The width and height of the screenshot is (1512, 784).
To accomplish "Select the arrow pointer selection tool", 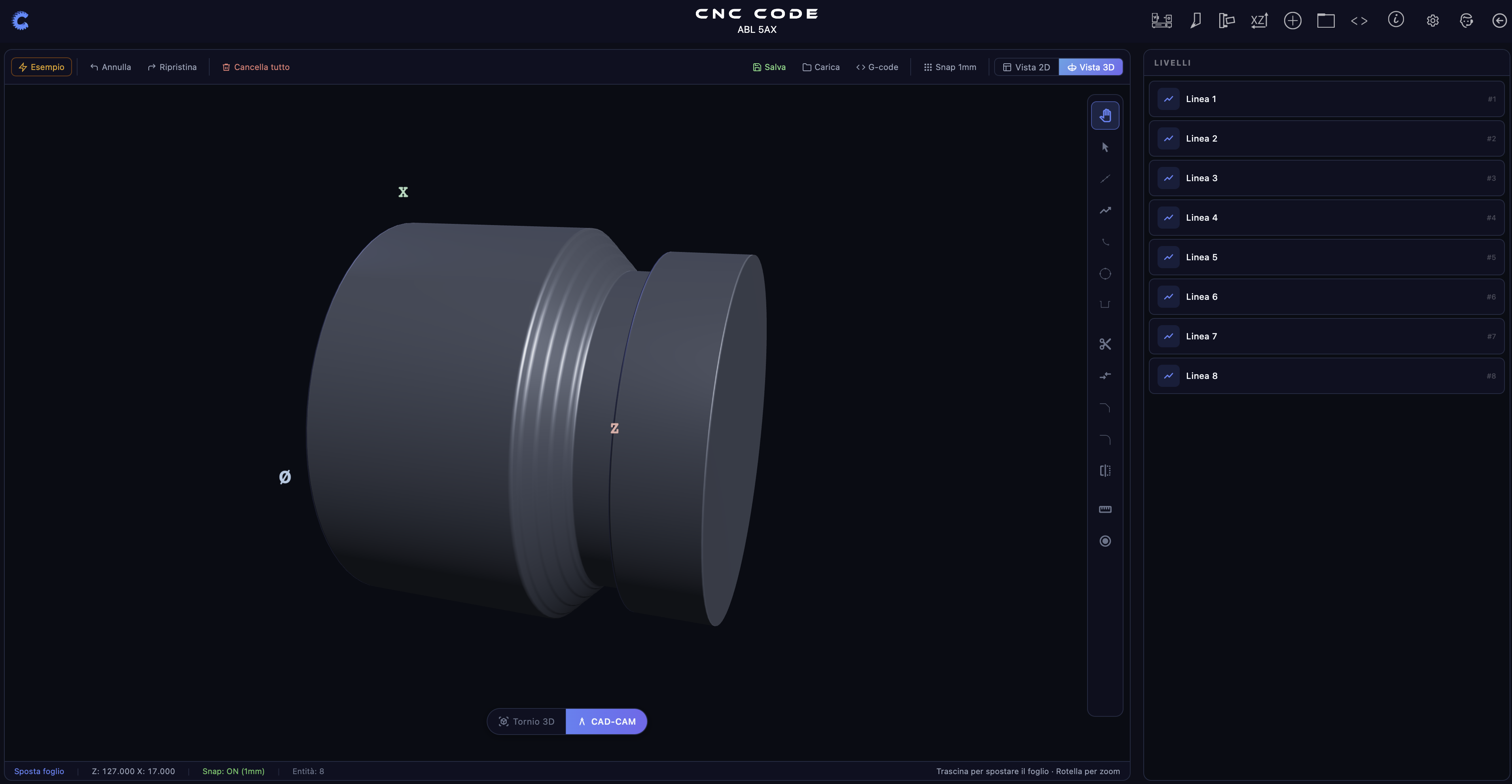I will [x=1105, y=147].
